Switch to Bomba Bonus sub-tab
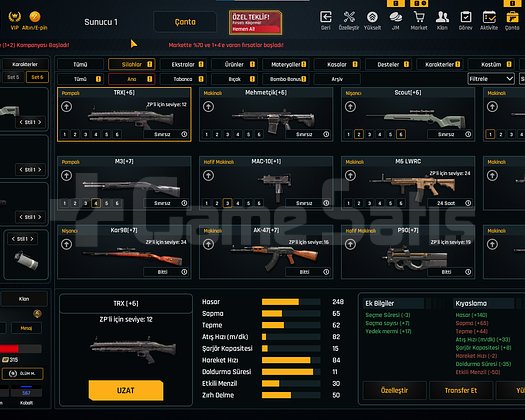The image size is (525, 420). pos(286,79)
